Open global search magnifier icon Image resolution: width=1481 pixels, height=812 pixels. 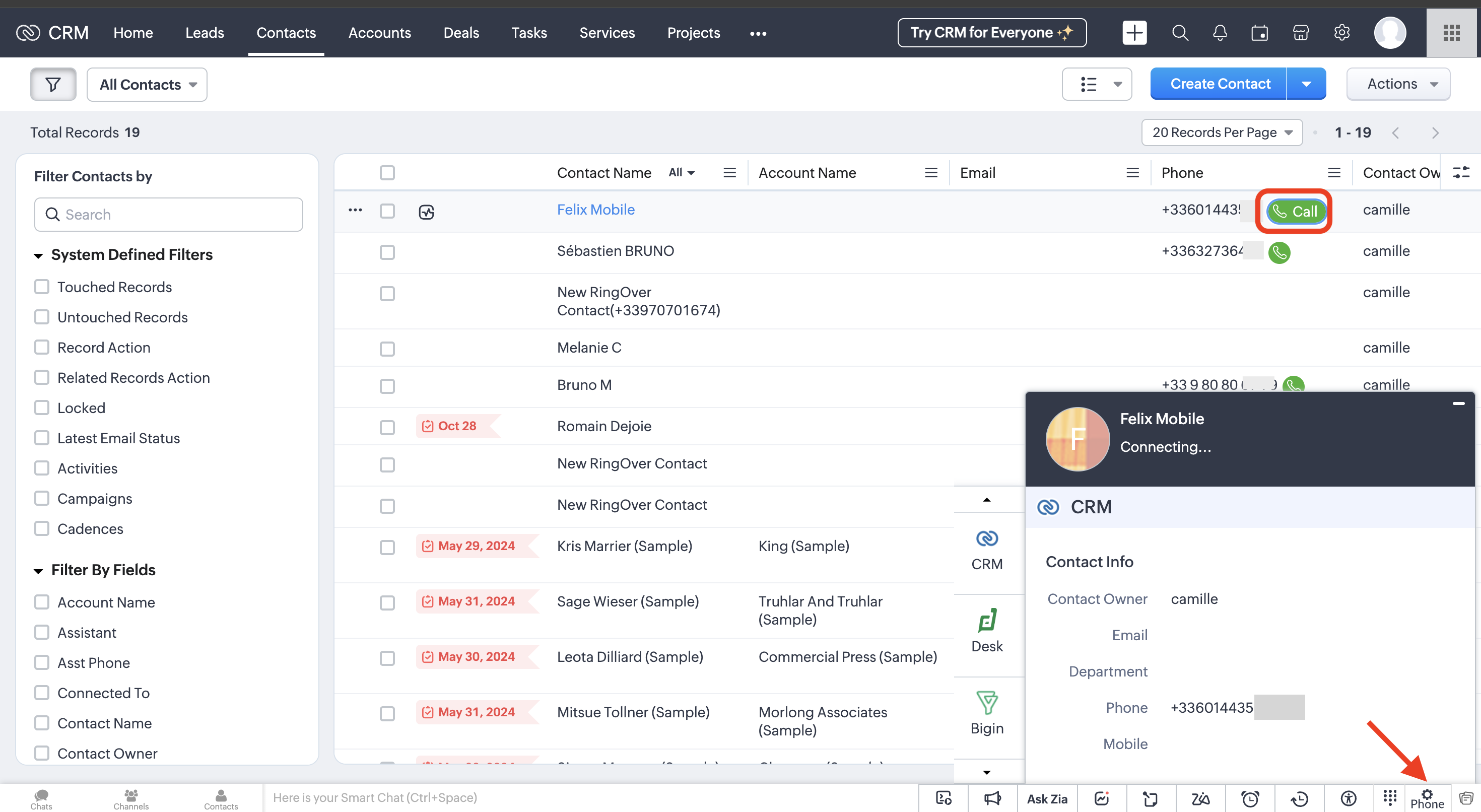point(1180,33)
